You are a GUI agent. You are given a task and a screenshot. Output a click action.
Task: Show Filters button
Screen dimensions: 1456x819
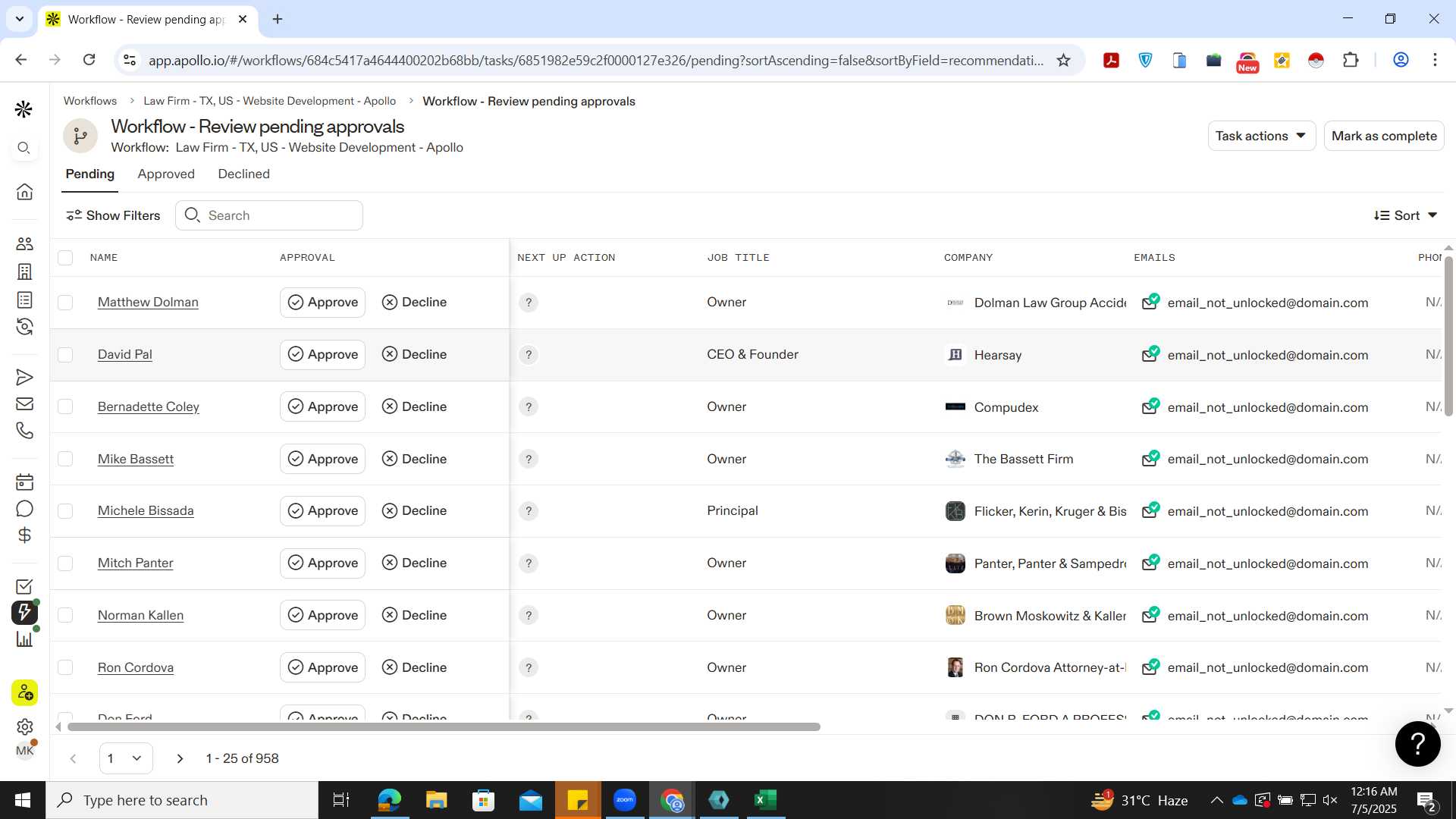[x=113, y=215]
